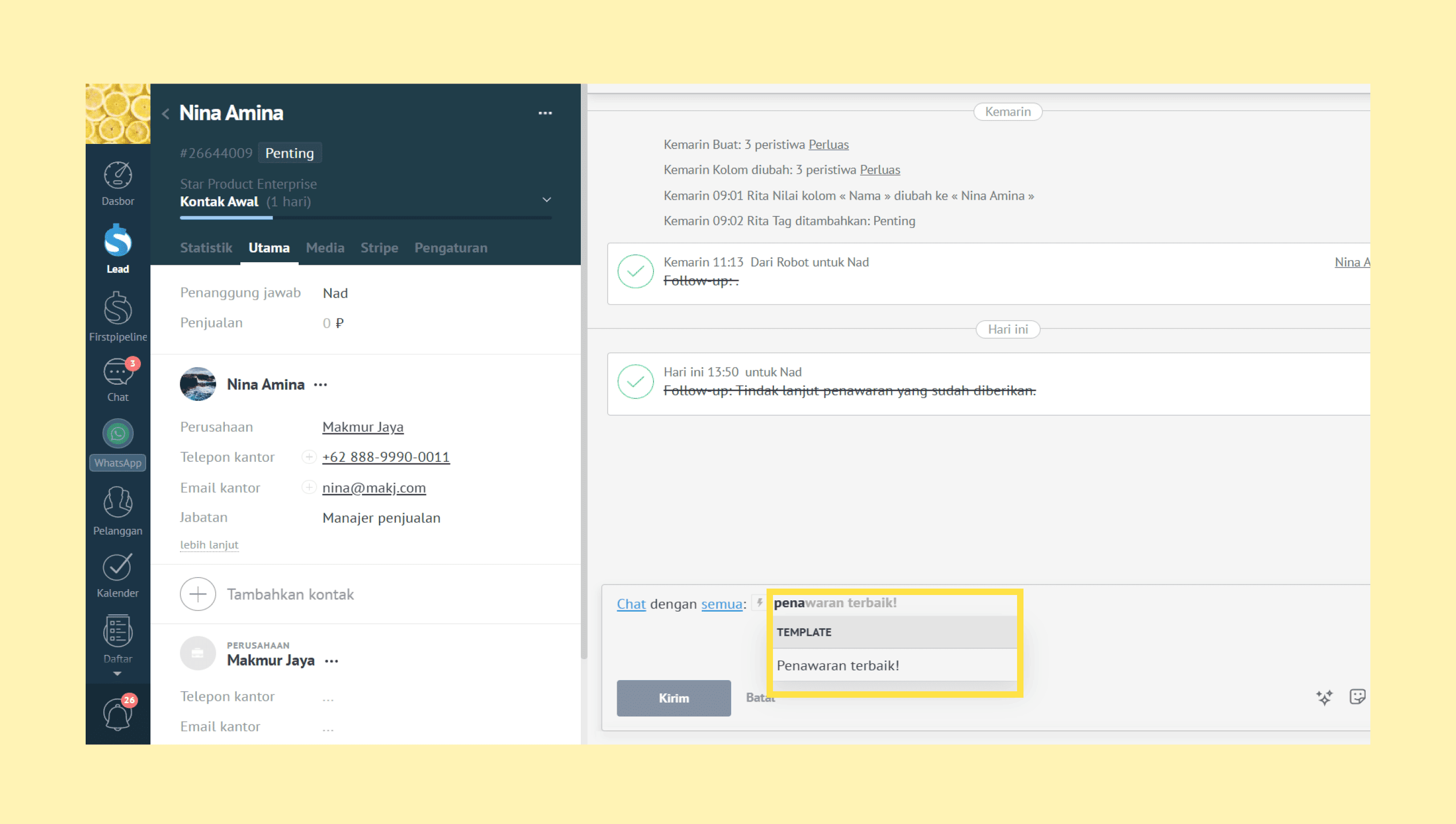Viewport: 1456px width, 824px height.
Task: Open options dots next to contact Nina Amina
Action: click(321, 385)
